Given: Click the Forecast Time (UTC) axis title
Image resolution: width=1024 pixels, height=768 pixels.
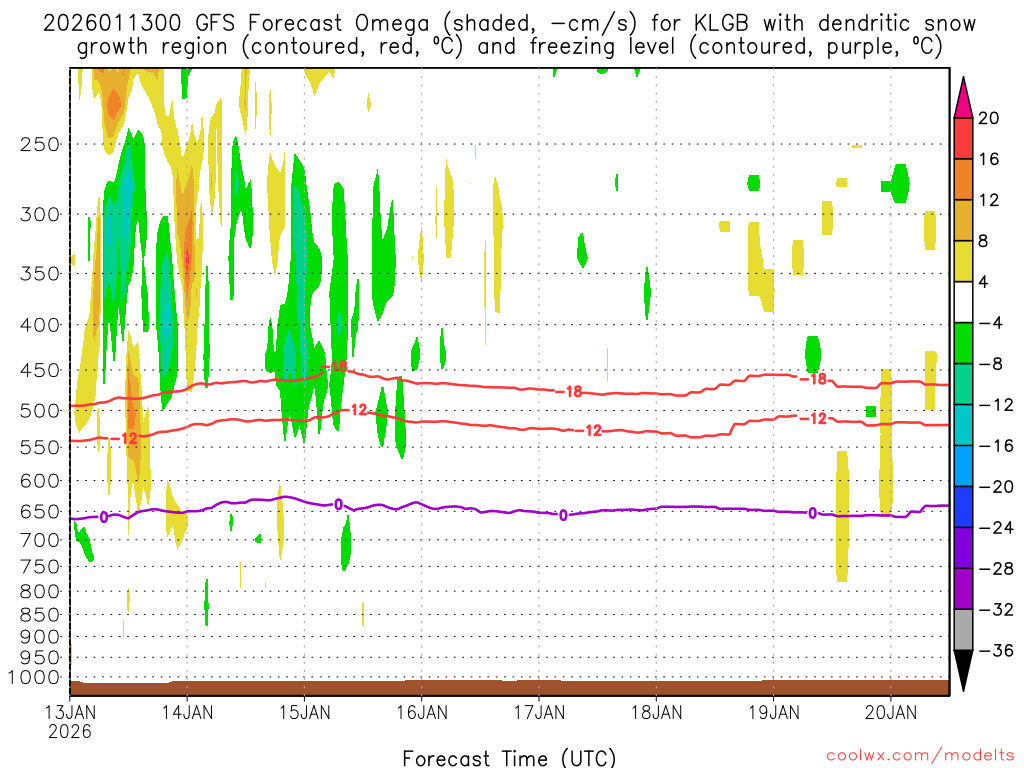Looking at the screenshot, I should tap(509, 758).
